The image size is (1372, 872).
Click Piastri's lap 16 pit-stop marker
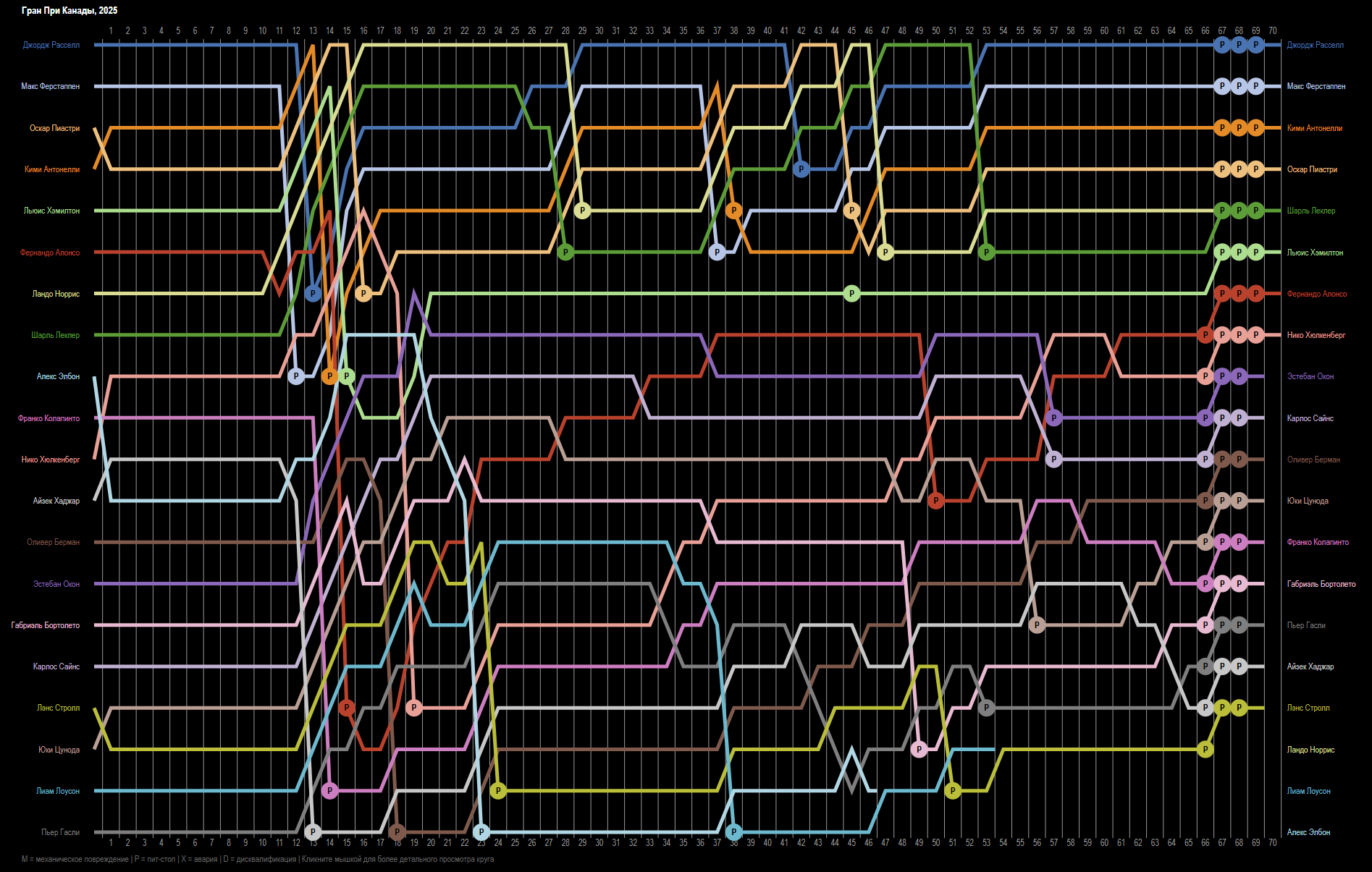point(363,294)
